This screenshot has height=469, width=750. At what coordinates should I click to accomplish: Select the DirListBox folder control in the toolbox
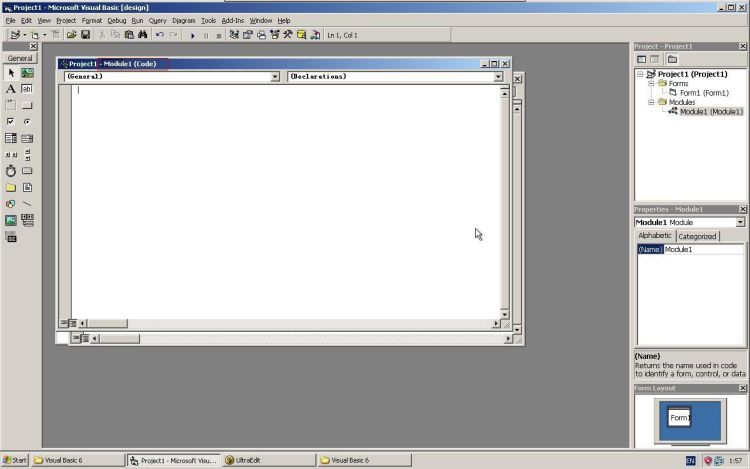point(11,187)
